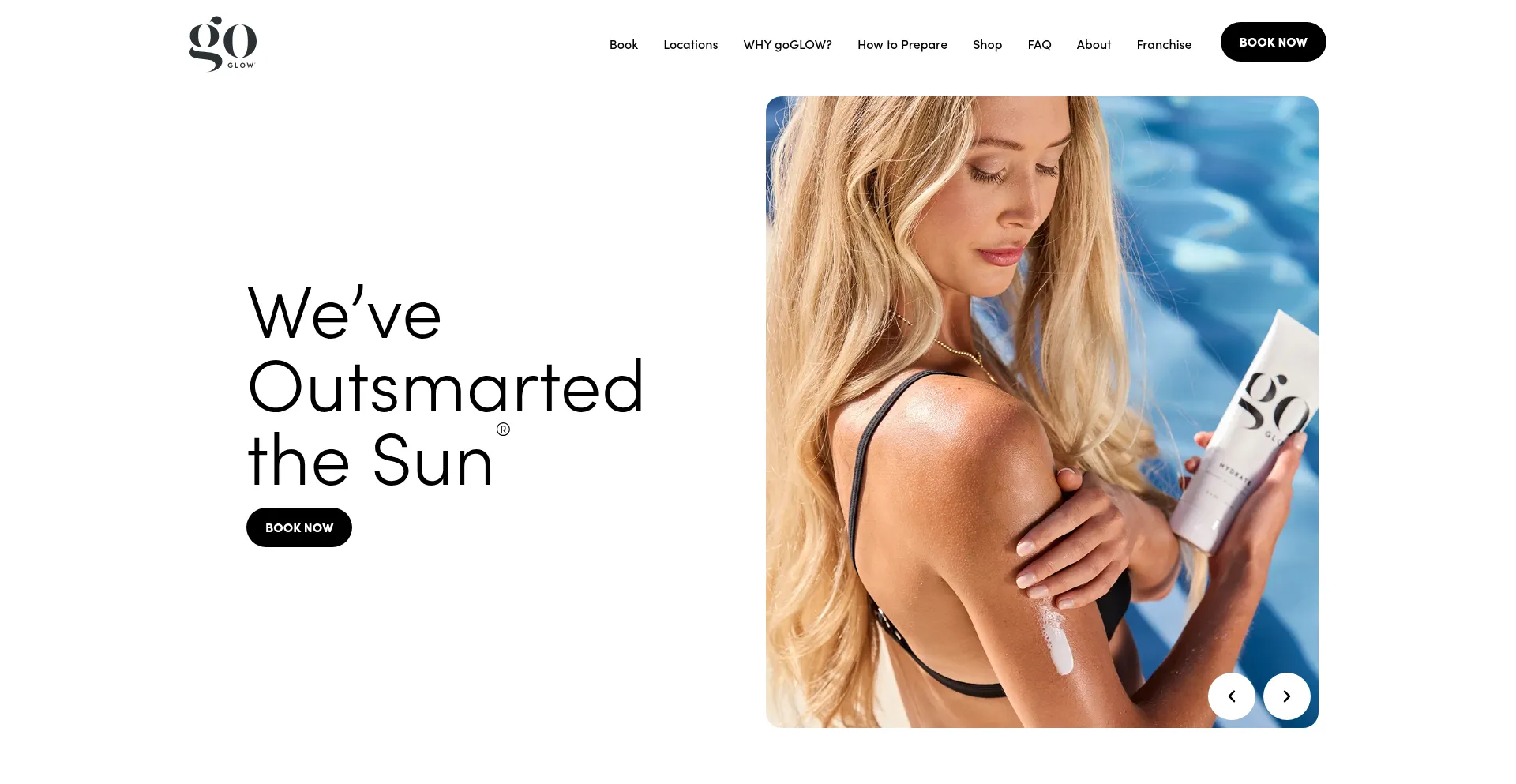Viewport: 1516px width, 784px height.
Task: Open the Franchise link
Action: coord(1164,45)
